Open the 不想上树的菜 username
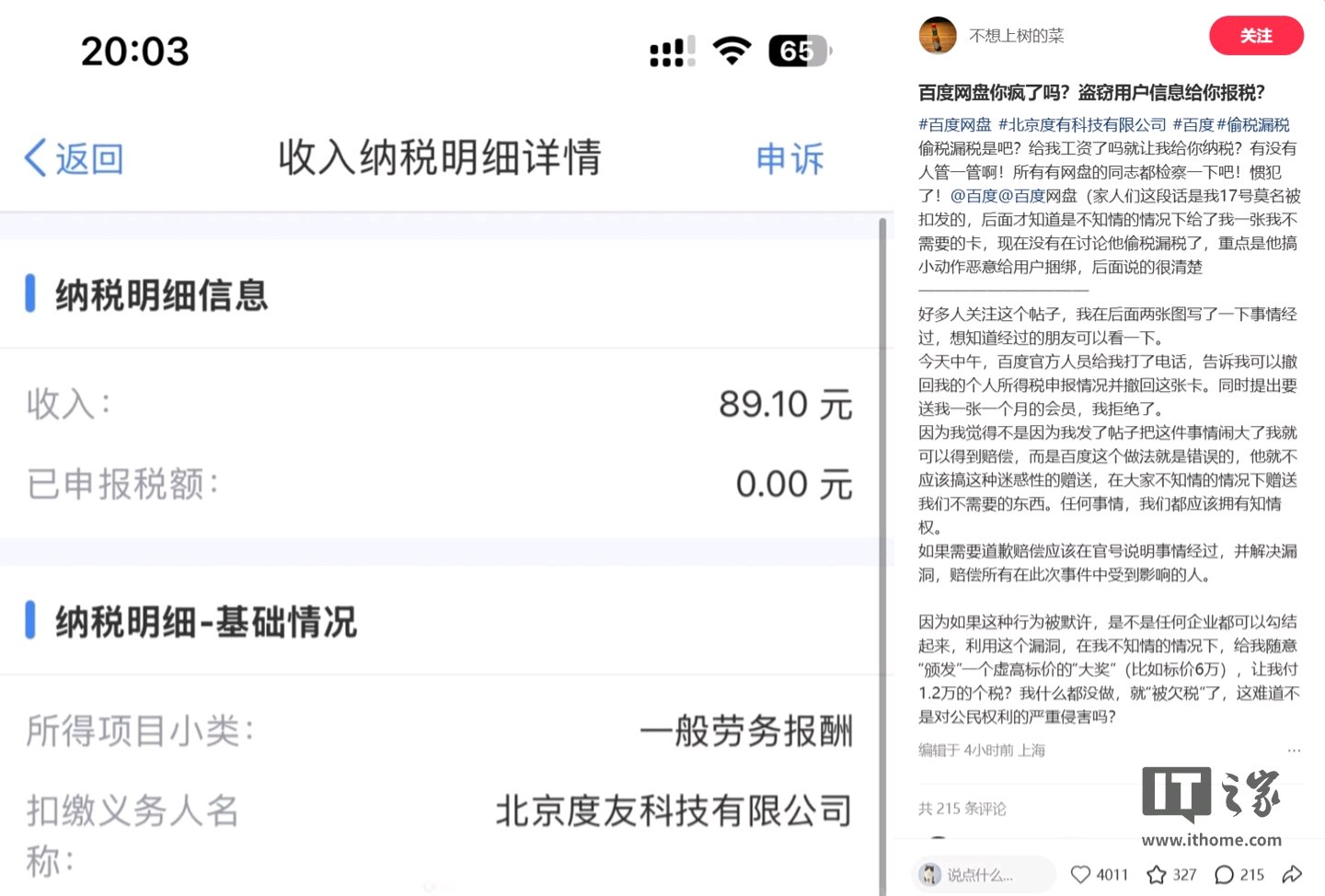1325x896 pixels. coord(1017,36)
